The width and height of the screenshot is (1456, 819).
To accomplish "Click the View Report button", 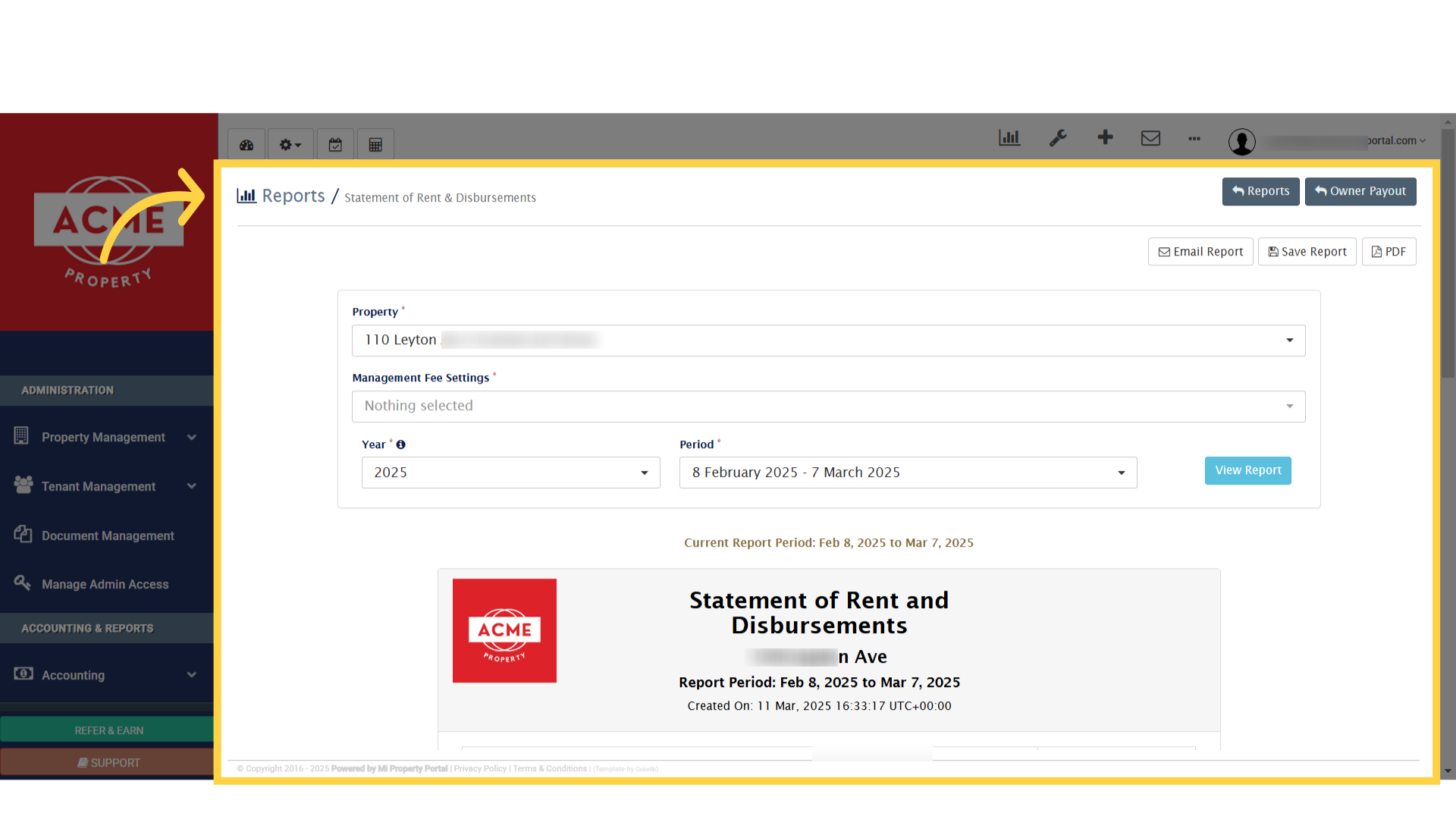I will (x=1247, y=470).
